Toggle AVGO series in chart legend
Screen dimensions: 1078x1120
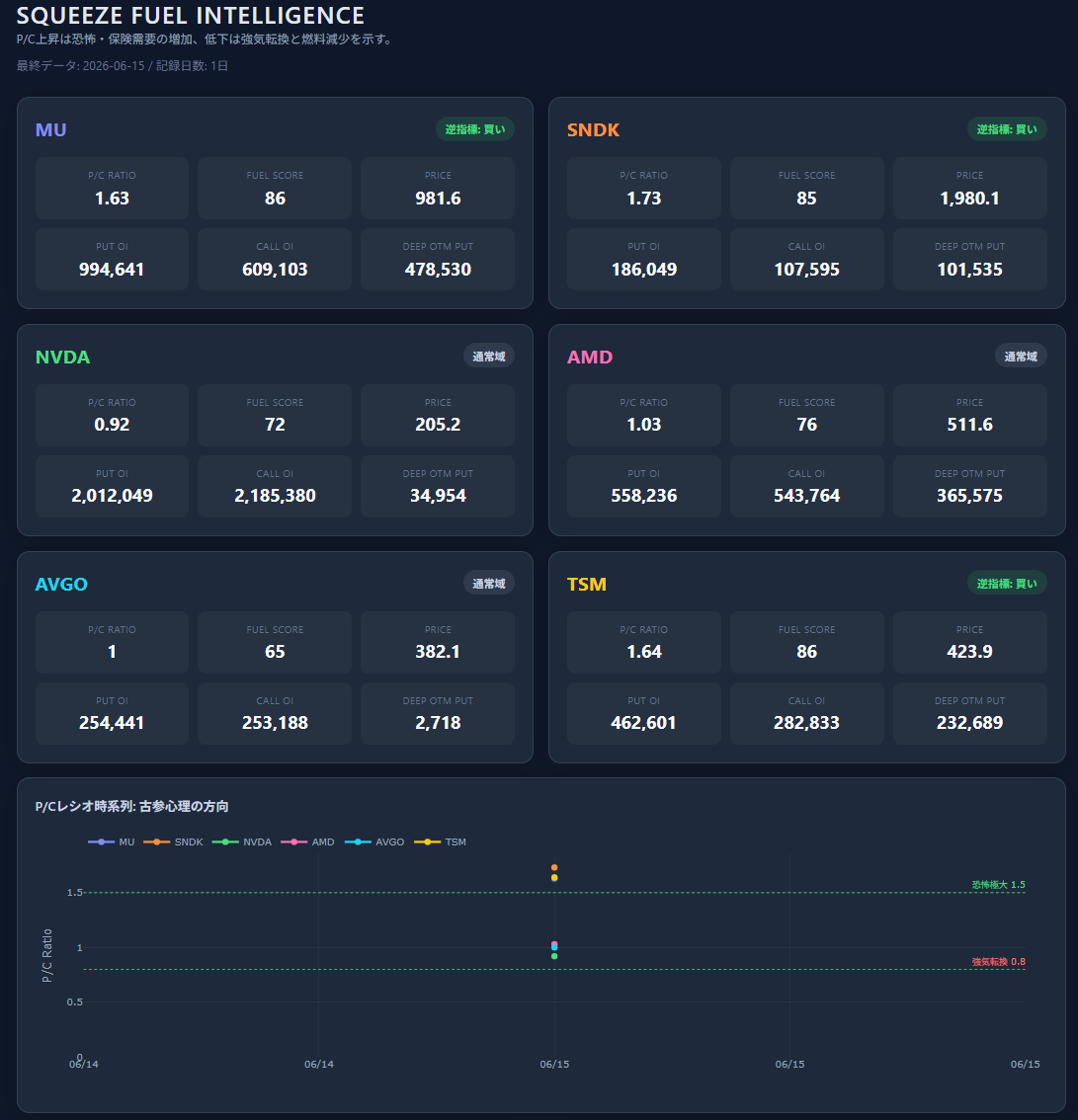(374, 842)
